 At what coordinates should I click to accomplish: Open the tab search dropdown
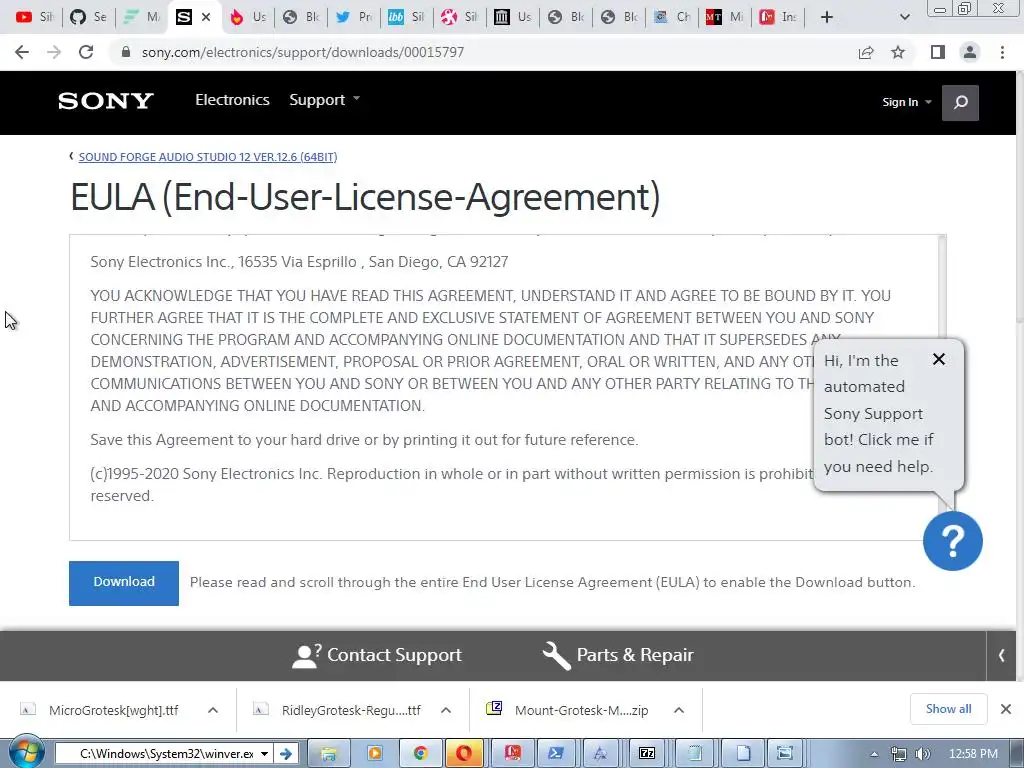pos(904,17)
